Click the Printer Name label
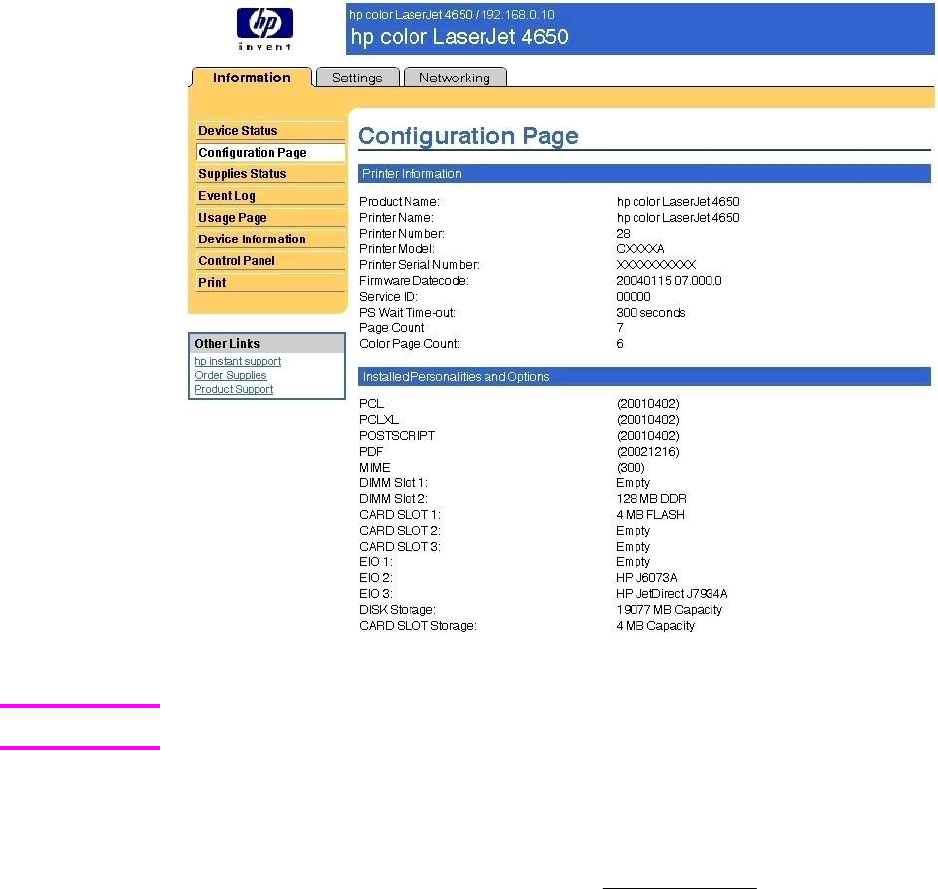 (396, 218)
